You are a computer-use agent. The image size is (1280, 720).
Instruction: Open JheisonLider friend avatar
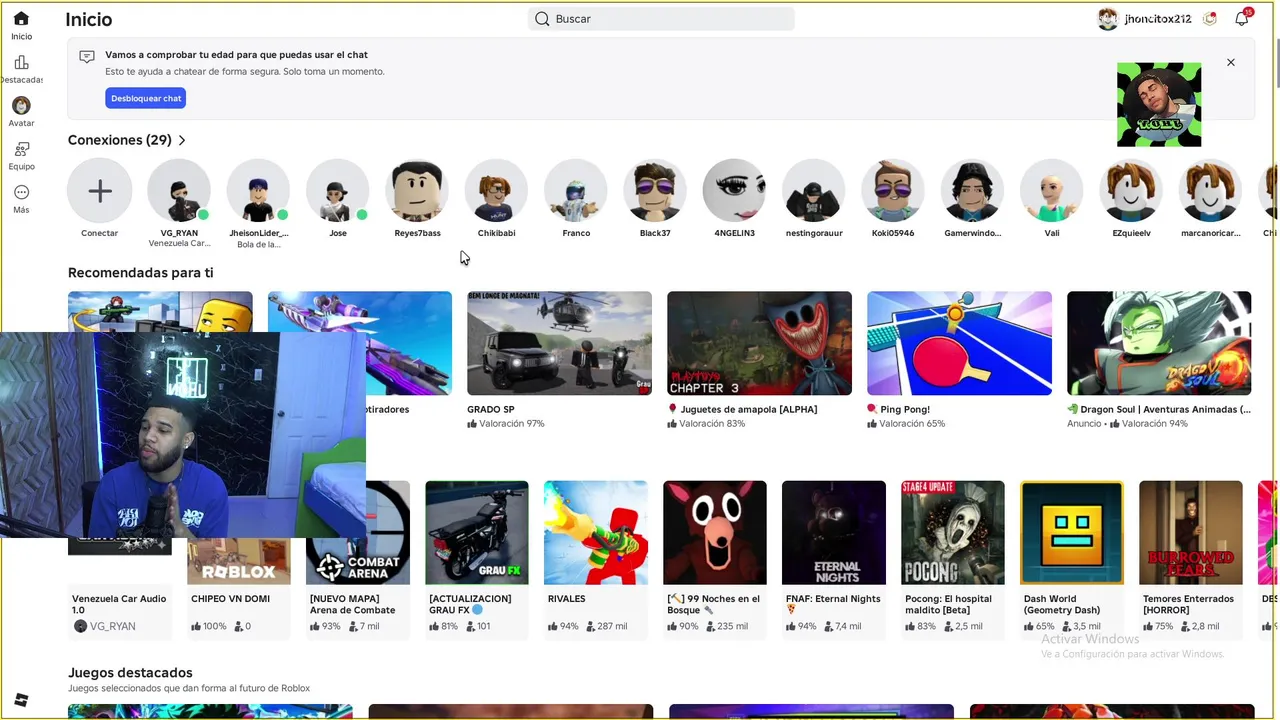pos(258,190)
